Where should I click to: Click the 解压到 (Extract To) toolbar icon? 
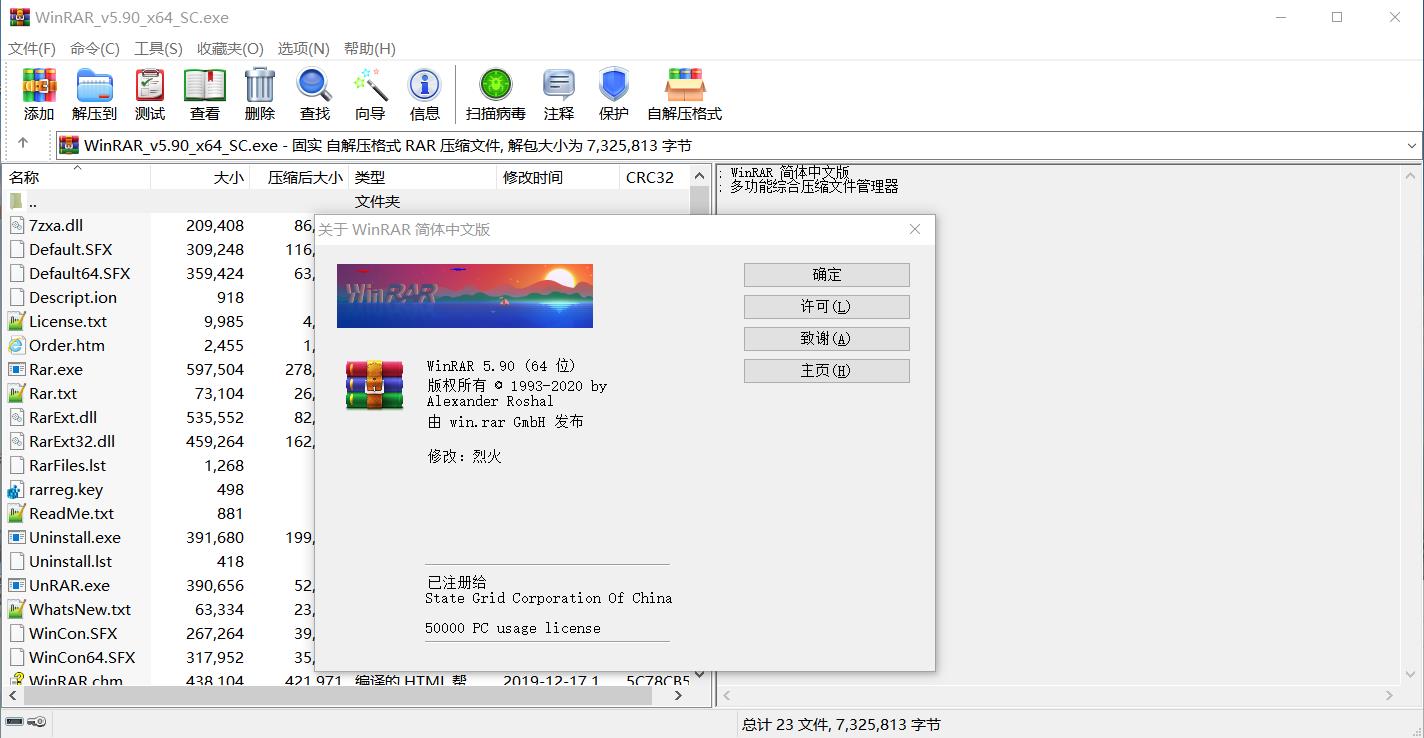(94, 86)
